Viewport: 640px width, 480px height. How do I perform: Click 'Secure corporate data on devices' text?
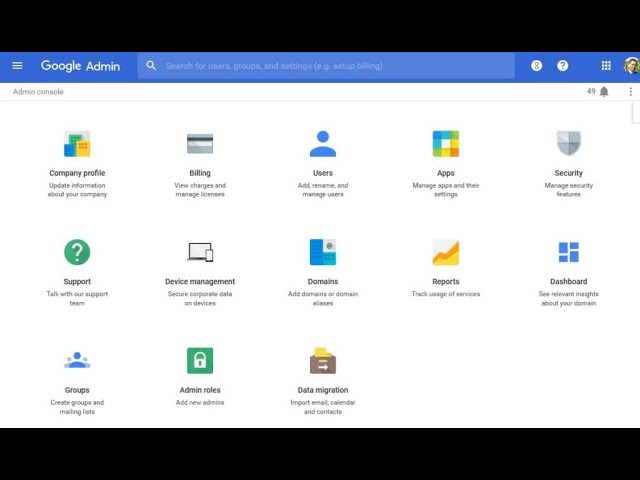(200, 298)
